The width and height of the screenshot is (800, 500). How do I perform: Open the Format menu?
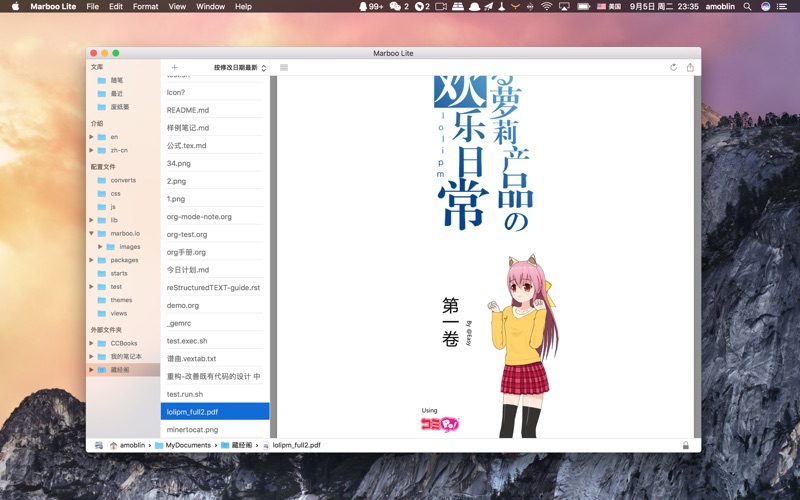(145, 6)
